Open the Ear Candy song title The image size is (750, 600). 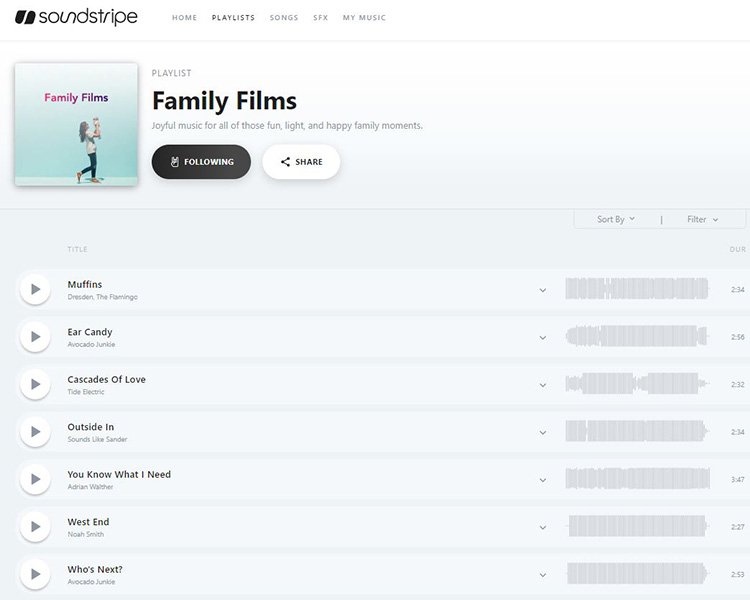tap(90, 332)
